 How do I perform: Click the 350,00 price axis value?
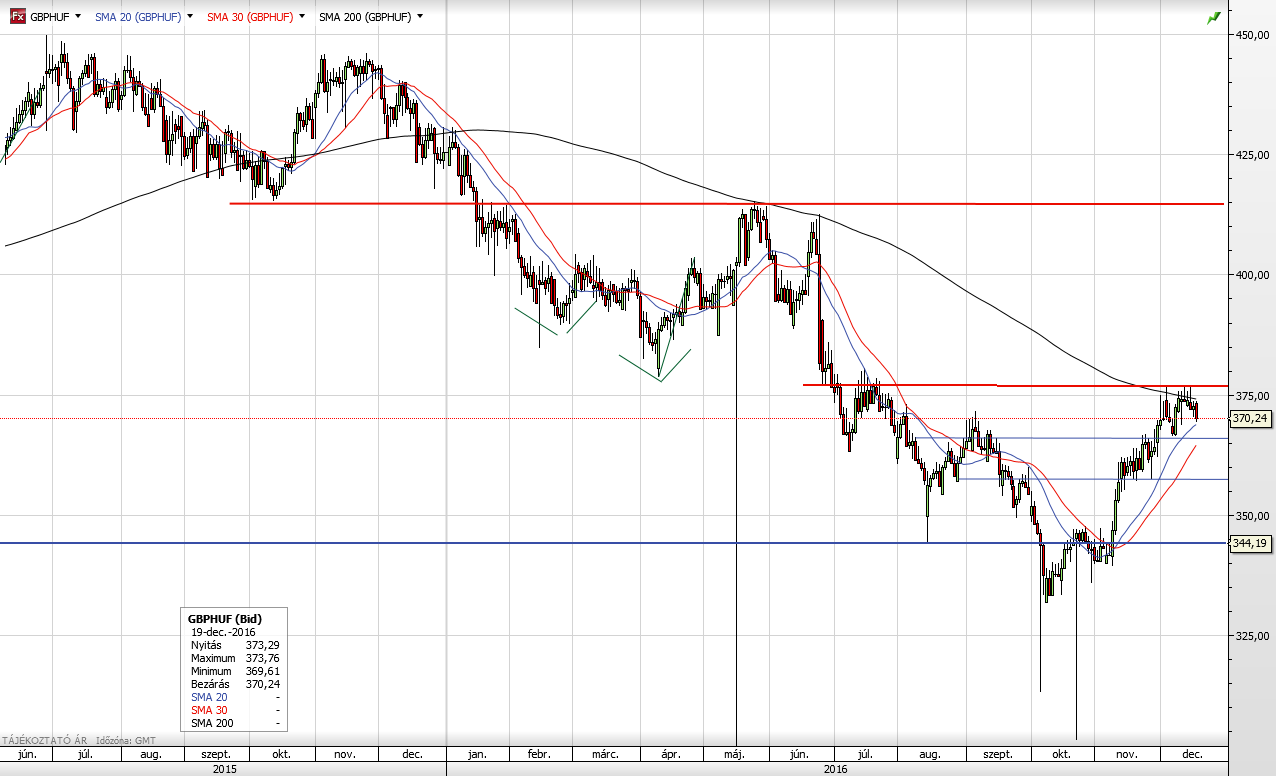pos(1254,515)
